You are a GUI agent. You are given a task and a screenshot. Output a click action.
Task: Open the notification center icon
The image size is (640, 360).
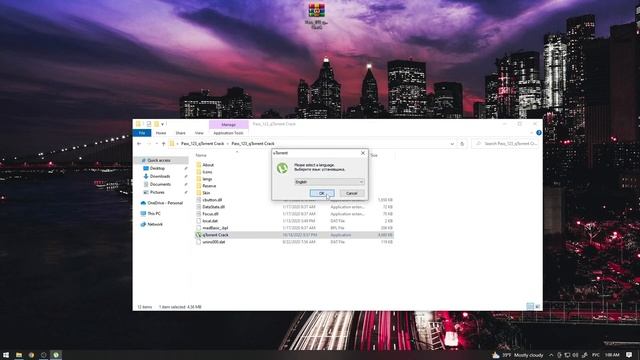coord(629,355)
